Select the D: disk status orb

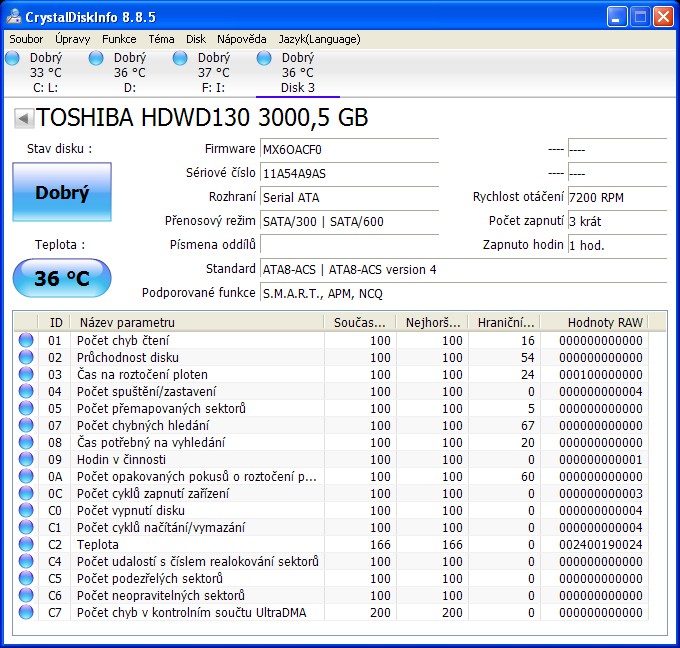coord(96,59)
